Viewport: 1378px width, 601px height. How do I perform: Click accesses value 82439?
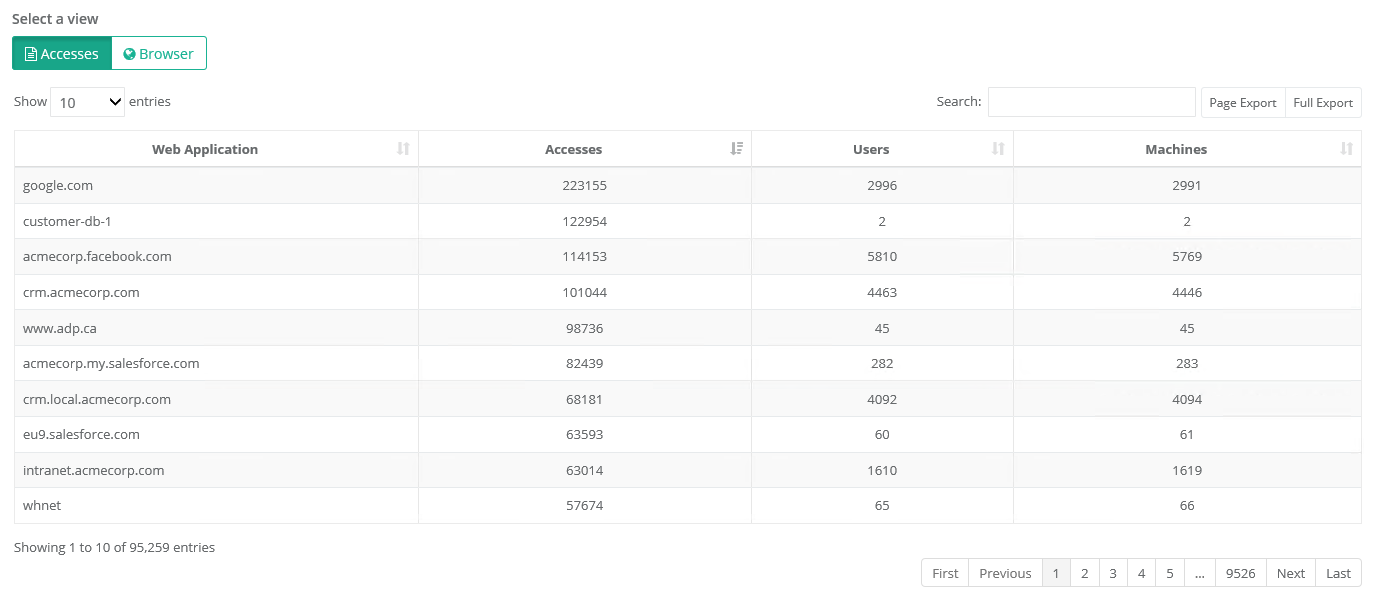585,363
